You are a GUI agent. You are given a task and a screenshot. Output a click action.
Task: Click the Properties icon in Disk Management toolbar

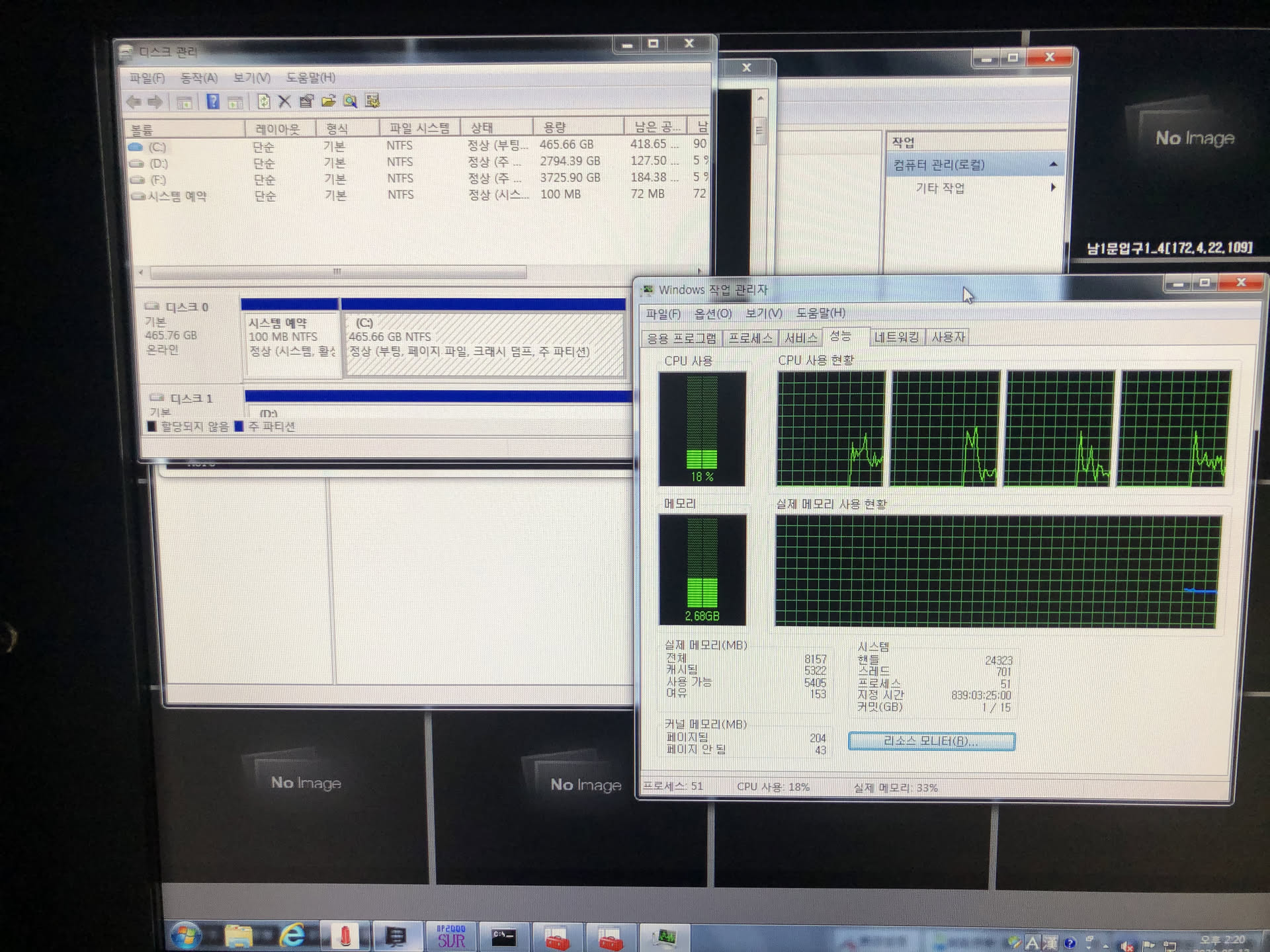(x=306, y=101)
